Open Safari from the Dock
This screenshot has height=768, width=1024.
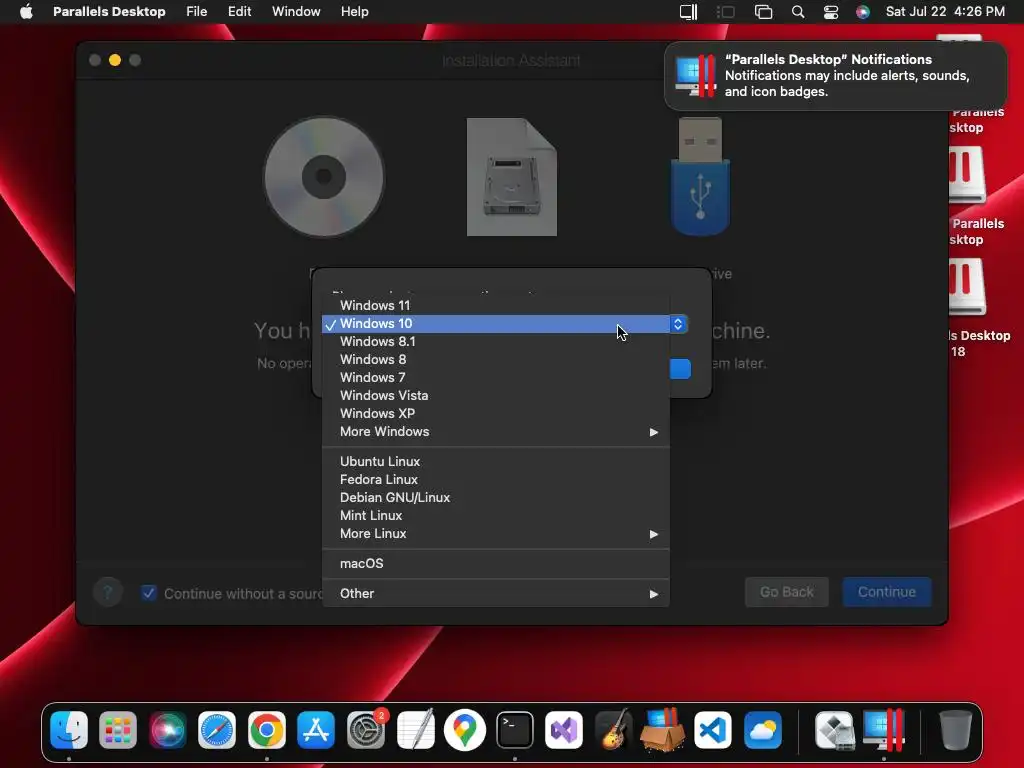pyautogui.click(x=217, y=729)
